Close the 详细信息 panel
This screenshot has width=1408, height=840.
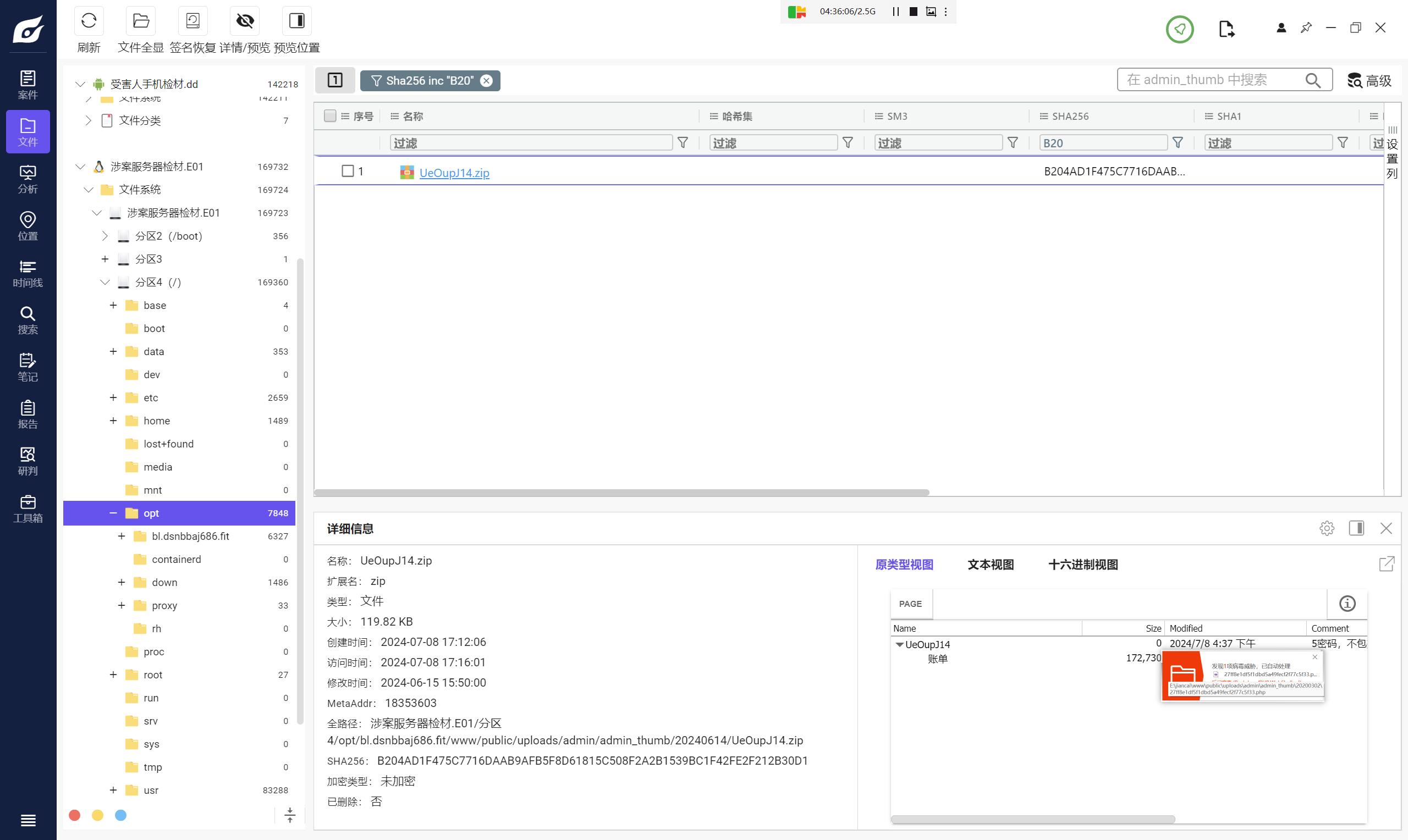pos(1386,528)
